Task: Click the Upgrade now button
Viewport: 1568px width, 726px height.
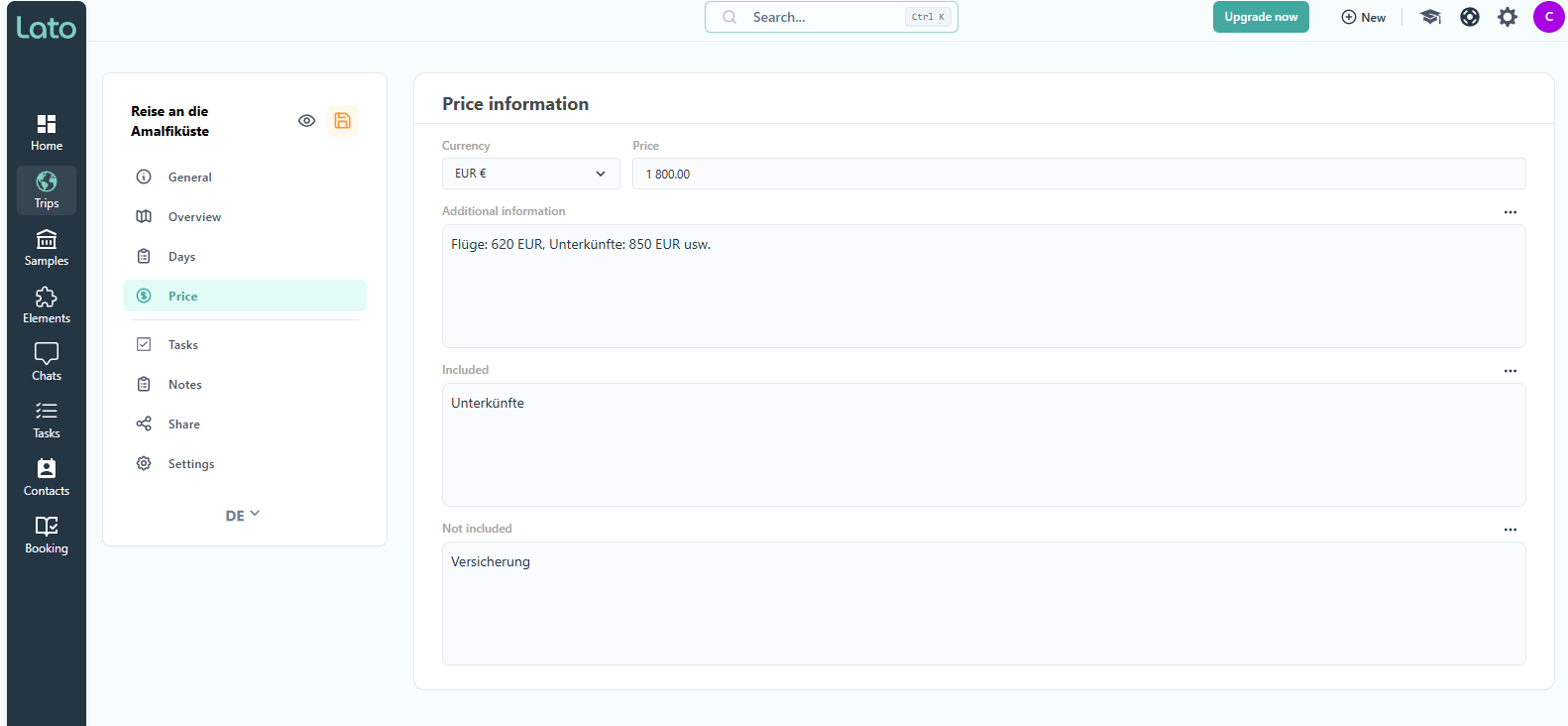Action: pyautogui.click(x=1260, y=17)
